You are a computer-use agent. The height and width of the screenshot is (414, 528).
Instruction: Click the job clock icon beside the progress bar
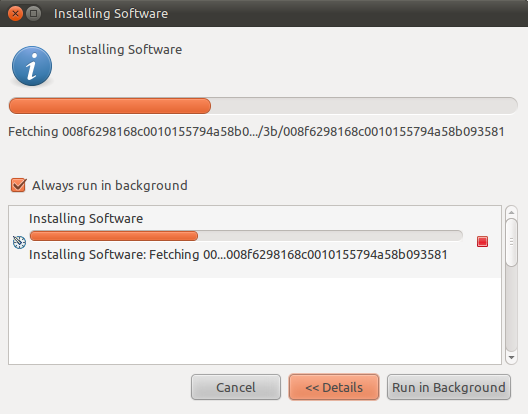click(x=19, y=242)
